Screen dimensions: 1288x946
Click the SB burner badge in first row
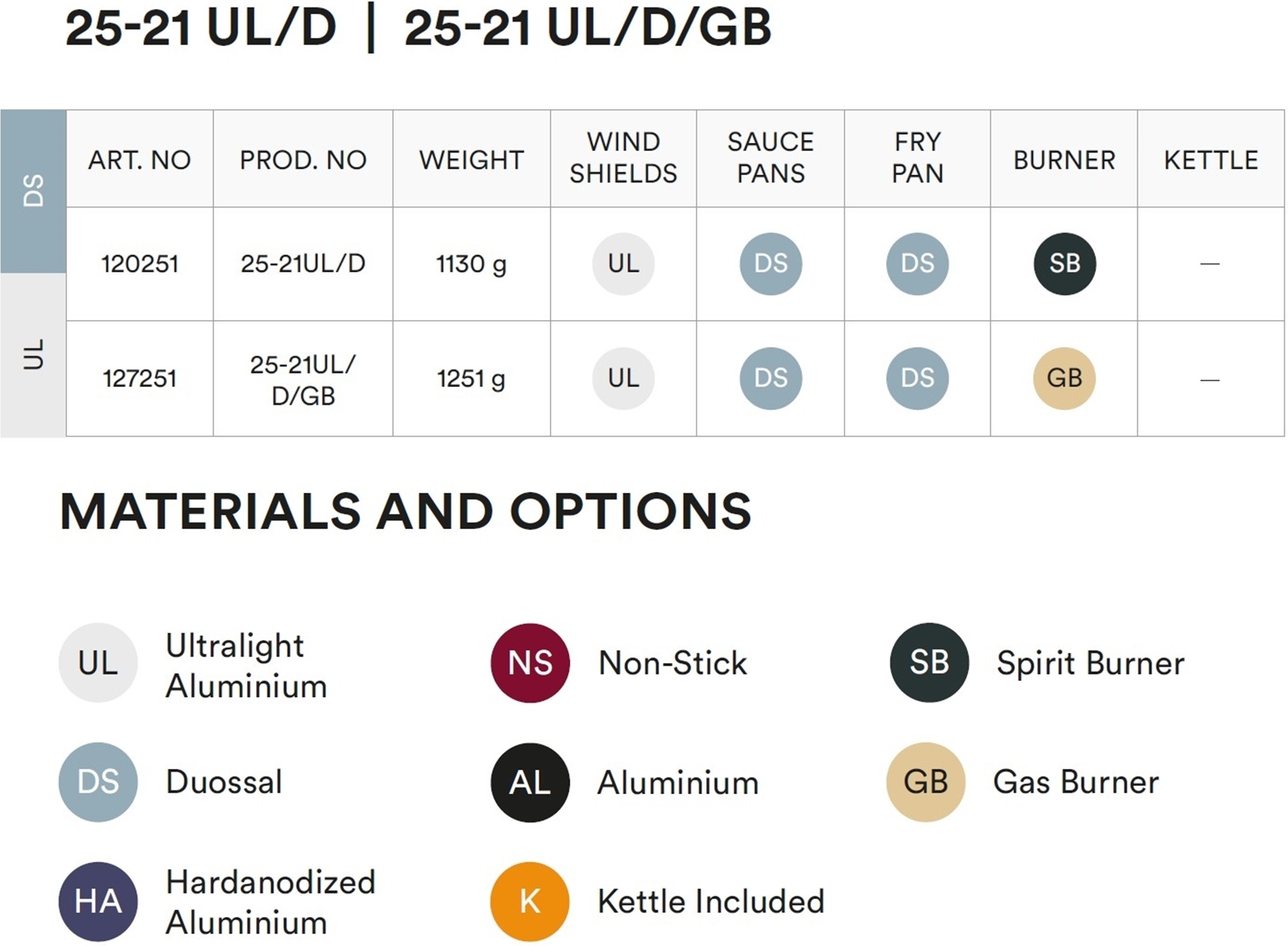1064,263
